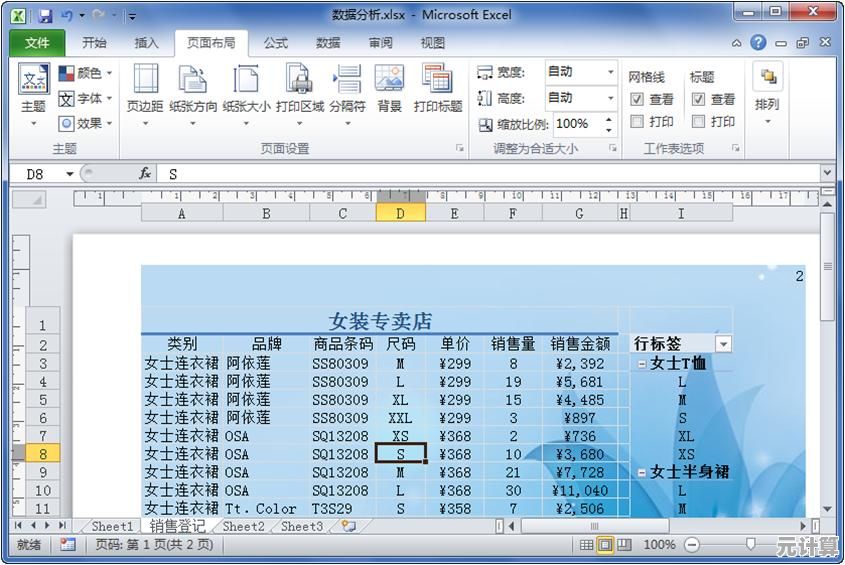This screenshot has height=565, width=845.
Task: Click the 文件 file button
Action: [x=37, y=43]
